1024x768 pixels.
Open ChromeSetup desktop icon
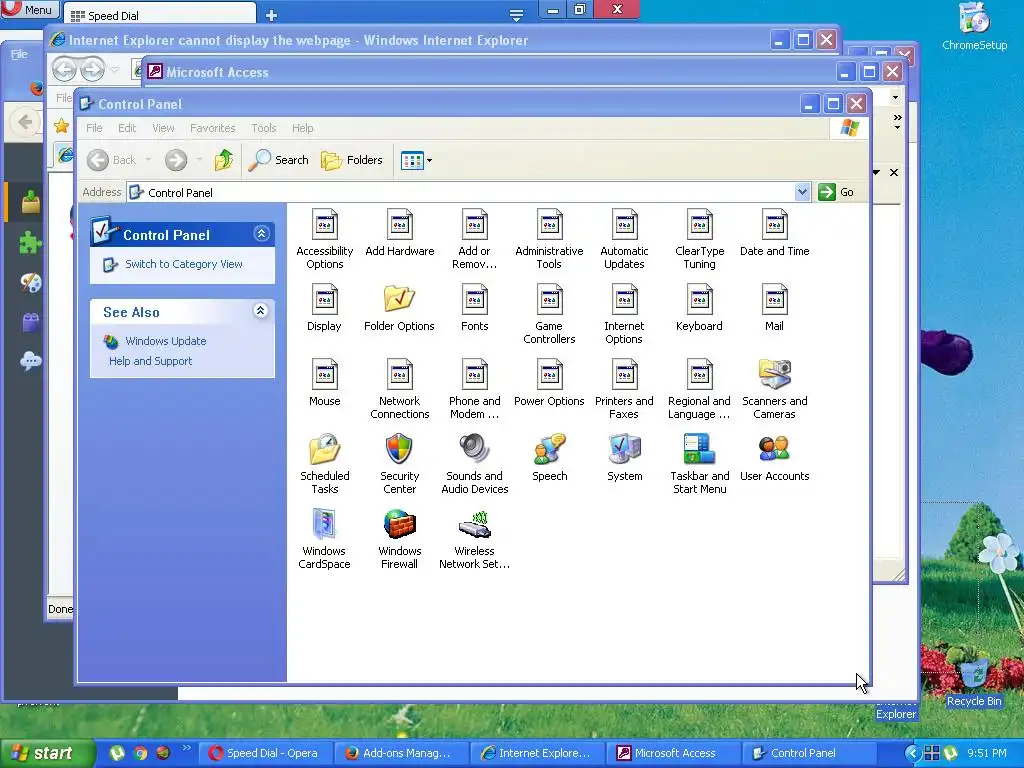974,26
